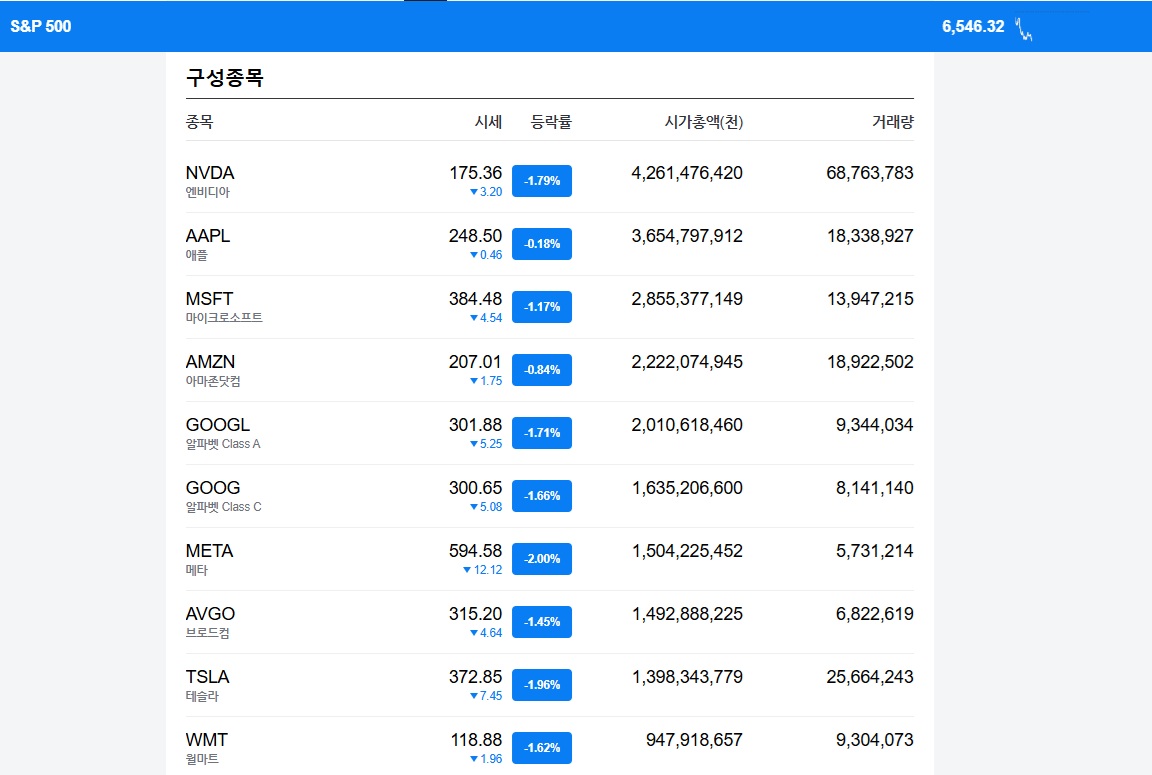Click MSFT market cap 2,855,377,149
Screen dimensions: 1152x775
click(x=687, y=299)
